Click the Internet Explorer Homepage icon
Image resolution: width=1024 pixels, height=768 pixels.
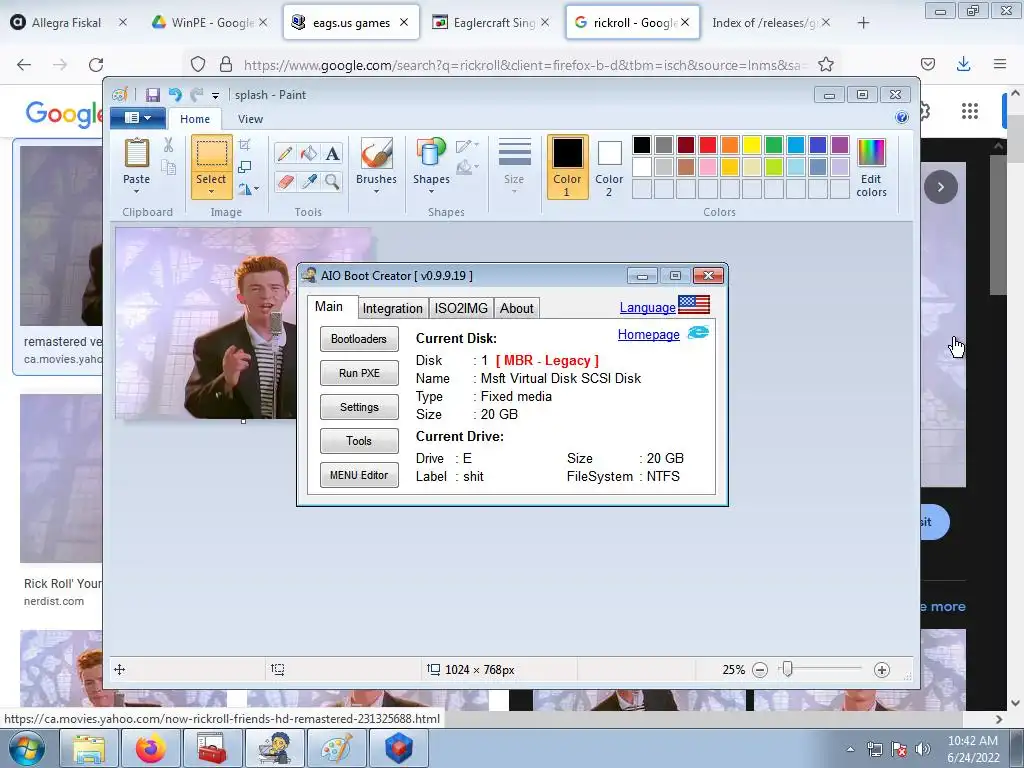pos(698,333)
